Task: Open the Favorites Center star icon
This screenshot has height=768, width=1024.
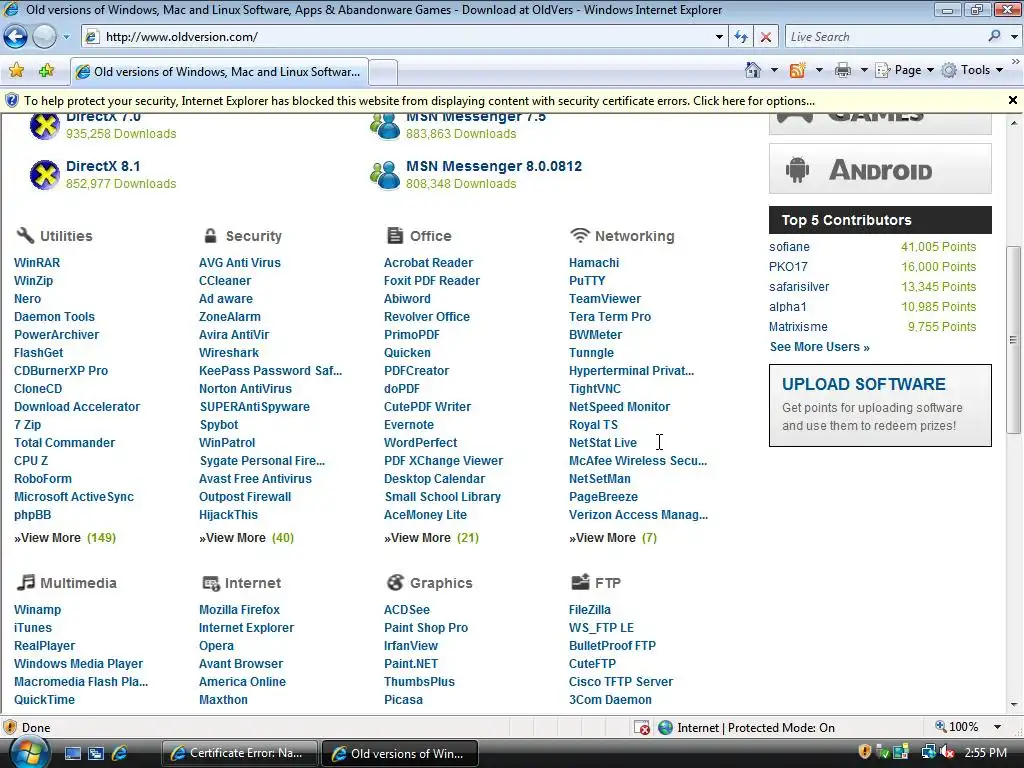Action: pyautogui.click(x=16, y=71)
